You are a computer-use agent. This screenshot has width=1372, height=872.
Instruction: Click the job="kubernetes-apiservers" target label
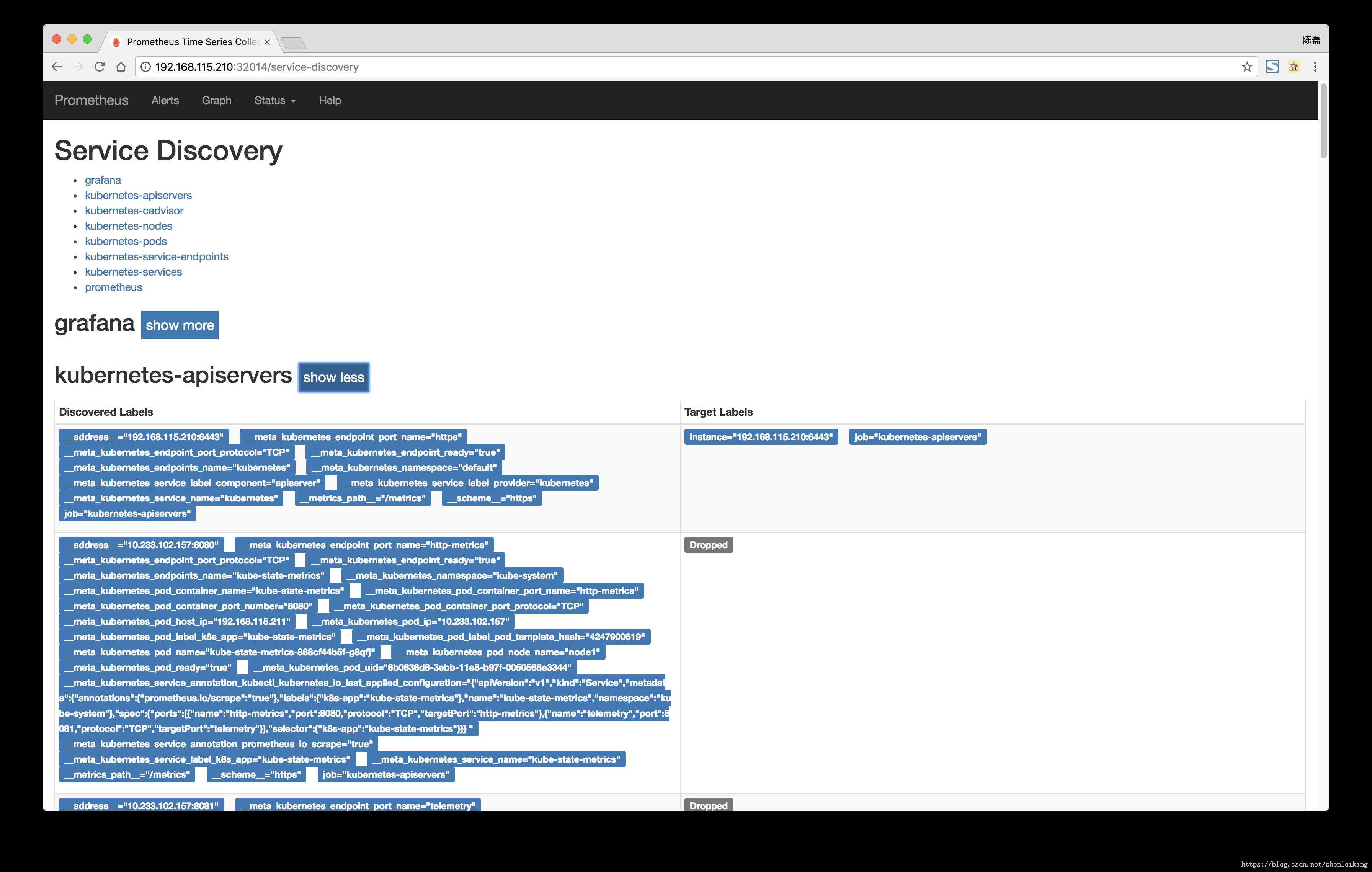917,437
